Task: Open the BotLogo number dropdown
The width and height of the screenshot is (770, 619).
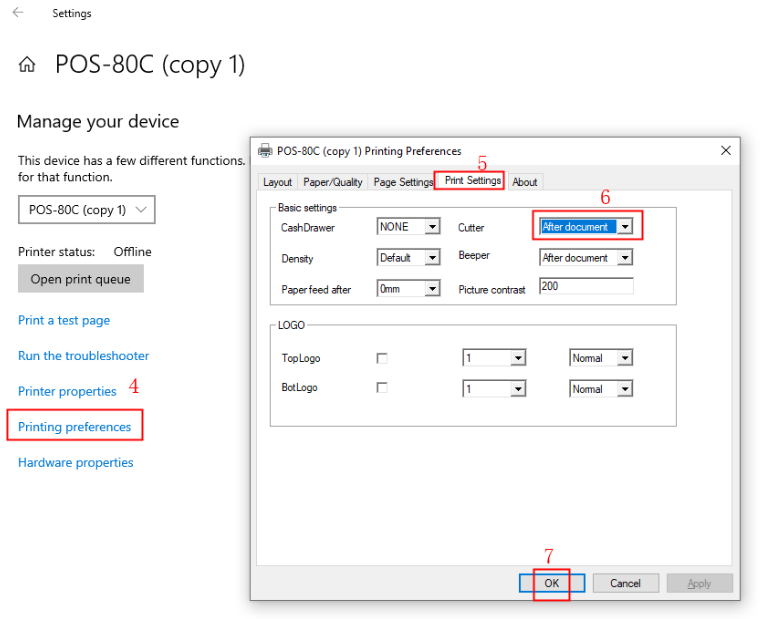Action: [494, 389]
